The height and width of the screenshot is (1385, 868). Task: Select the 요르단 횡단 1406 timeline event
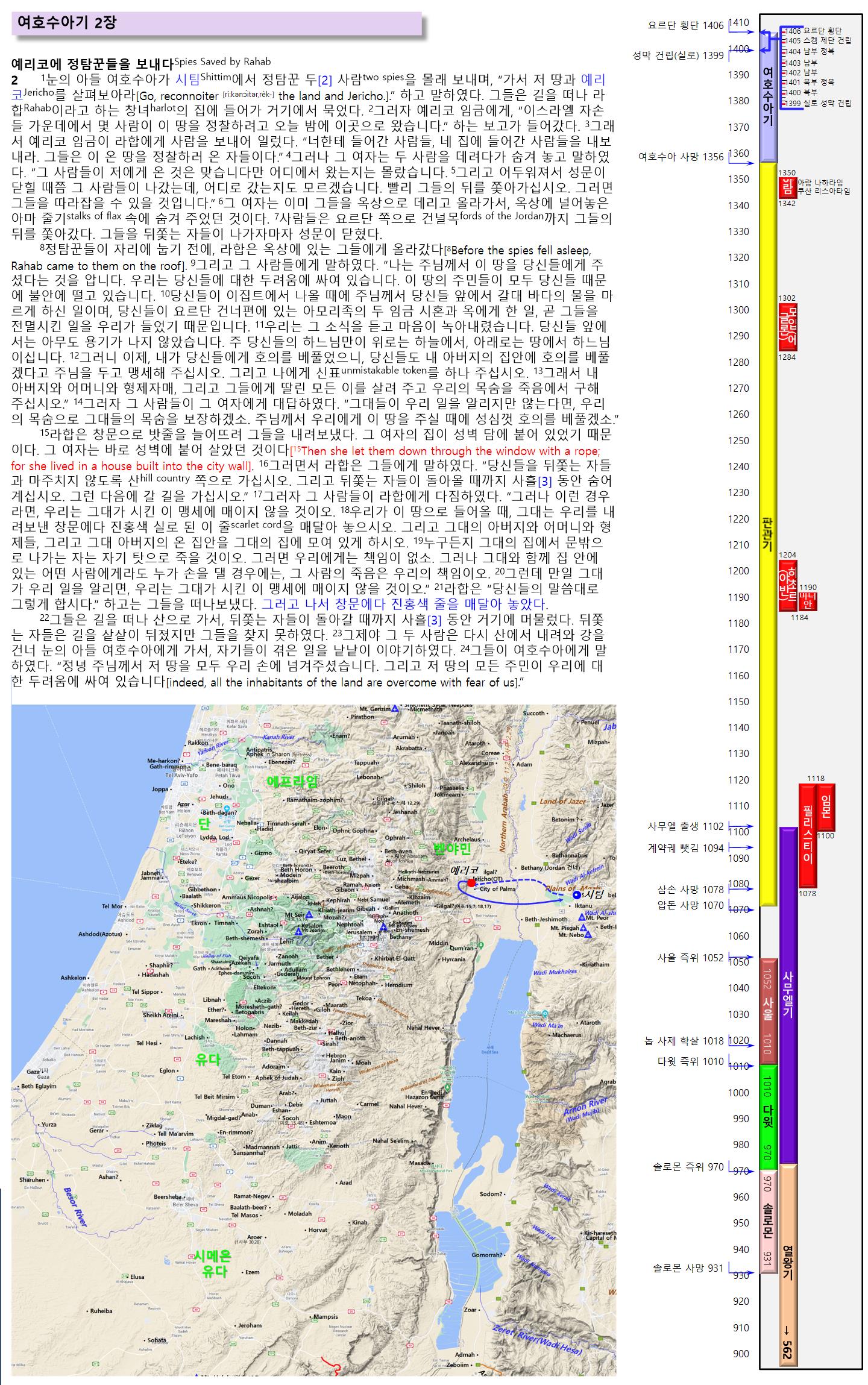pyautogui.click(x=685, y=25)
